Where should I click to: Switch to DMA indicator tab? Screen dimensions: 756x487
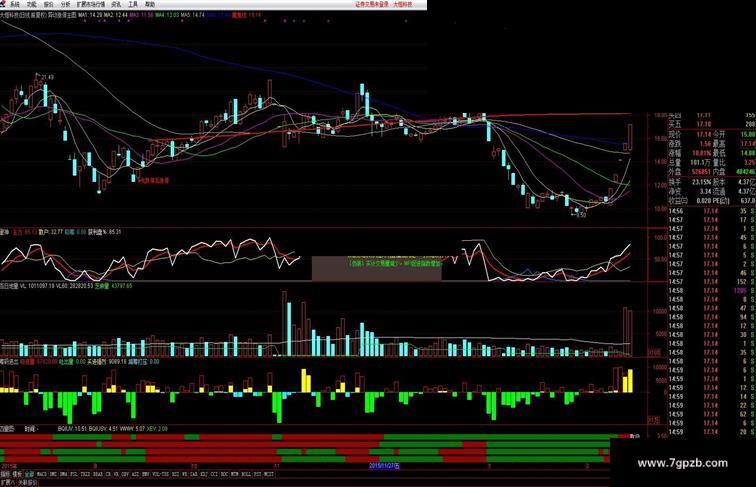63,474
